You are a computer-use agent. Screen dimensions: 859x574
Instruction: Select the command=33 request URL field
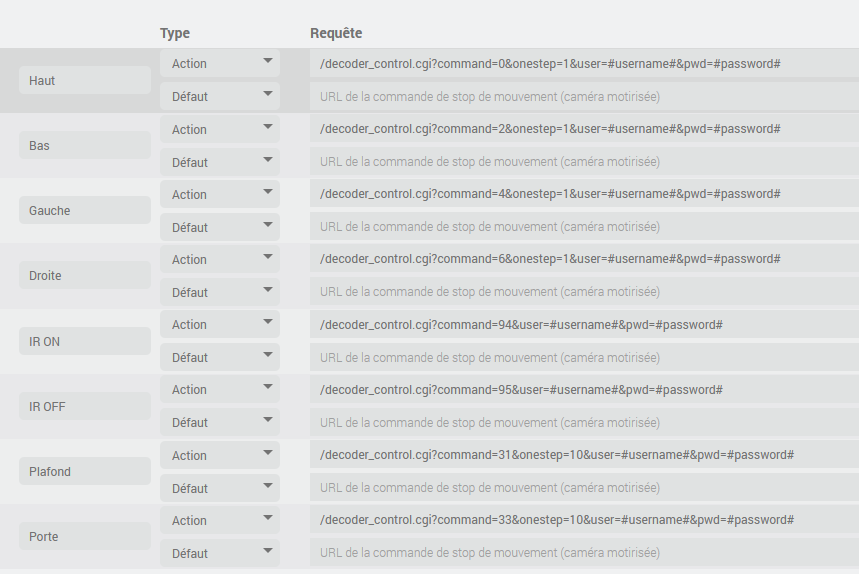tap(584, 520)
